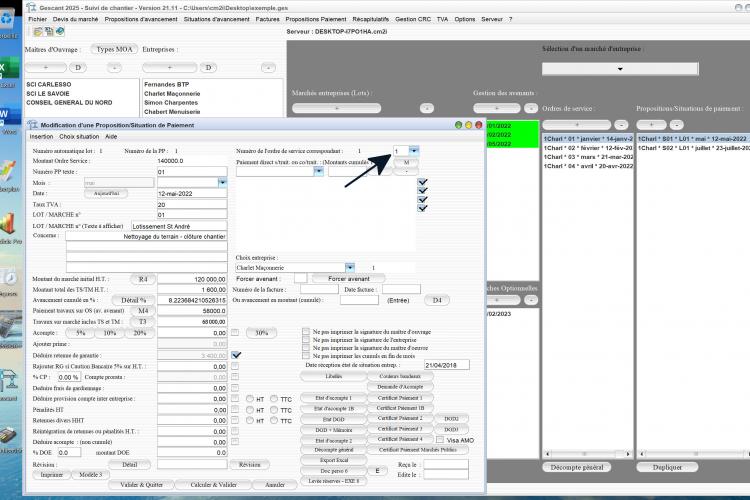Open the Gestion CRC menu

tap(413, 19)
